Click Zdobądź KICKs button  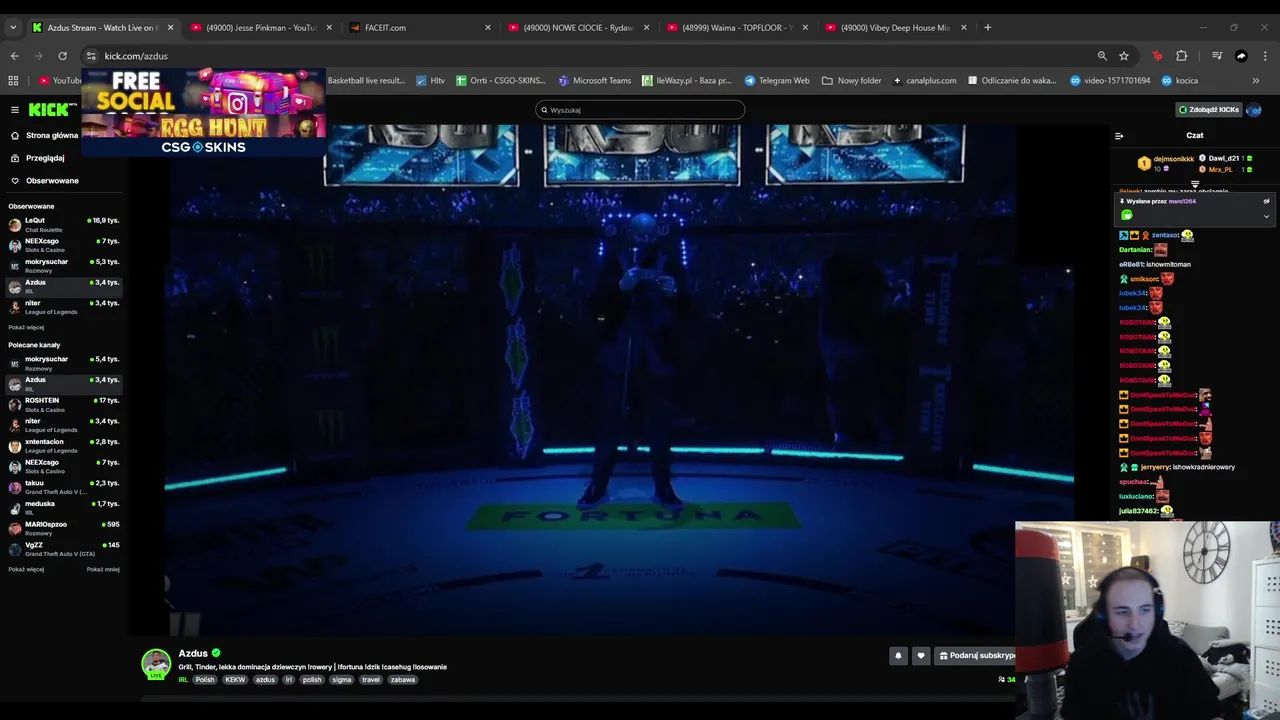[x=1208, y=109]
